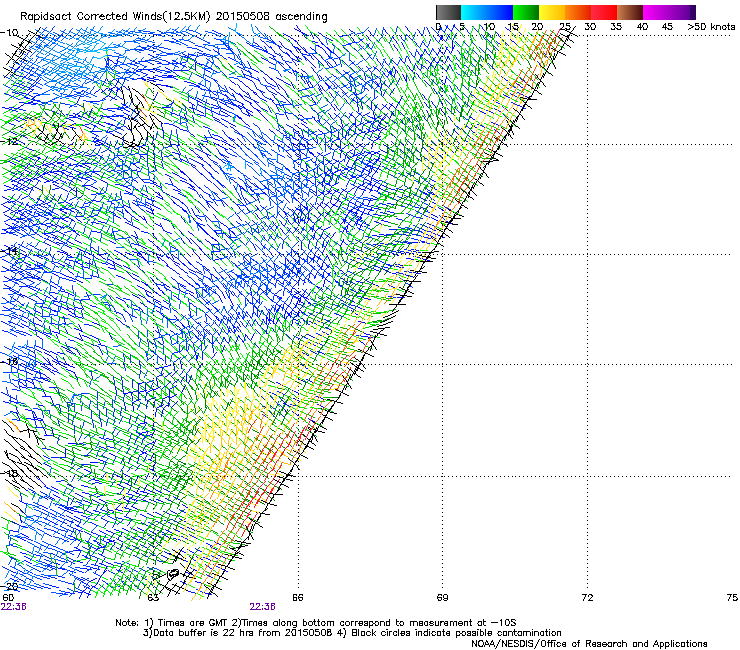
Task: Click the longitude label '60'
Action: point(8,598)
